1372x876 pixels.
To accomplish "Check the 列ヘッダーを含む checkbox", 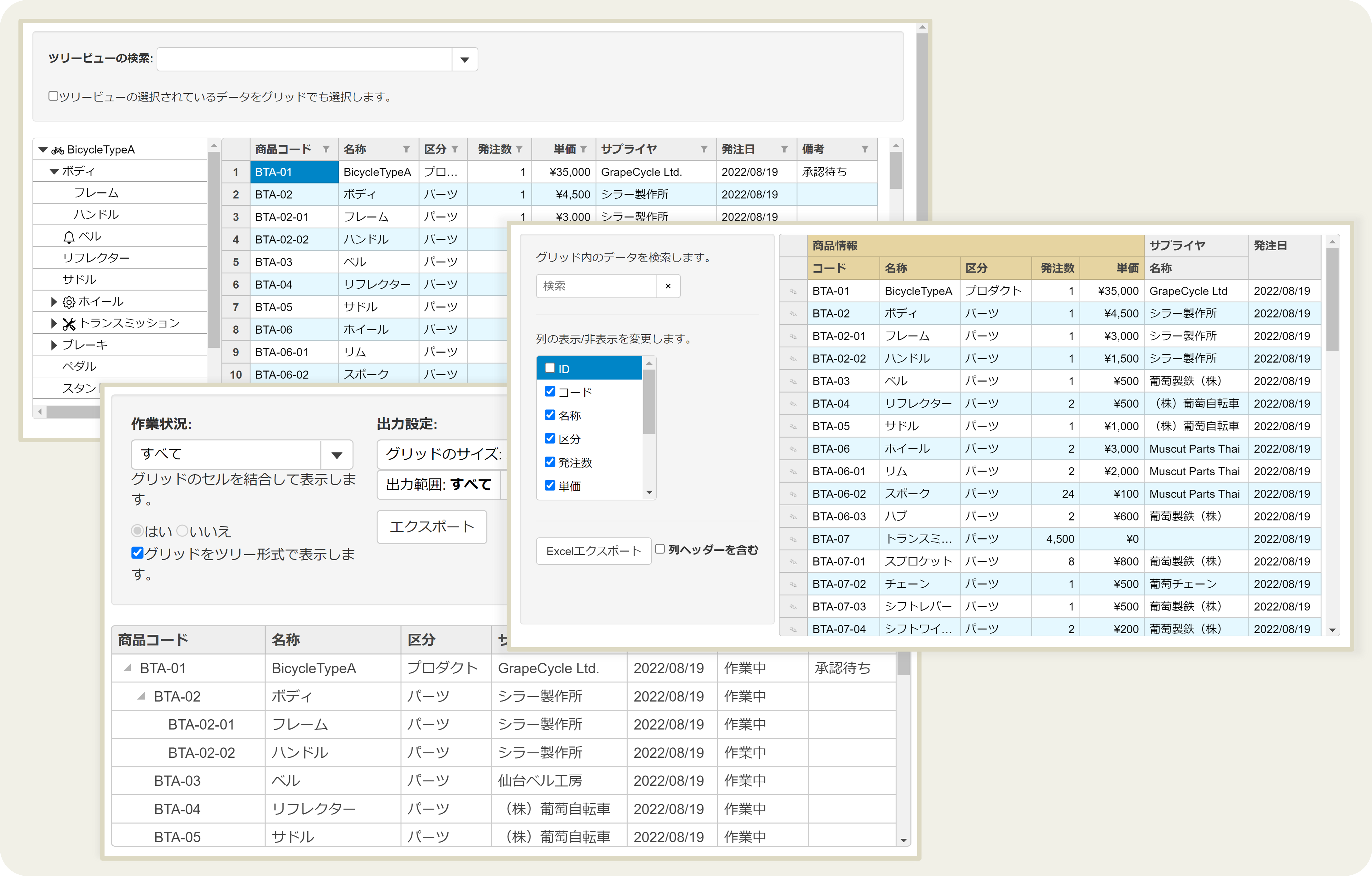I will [x=660, y=550].
